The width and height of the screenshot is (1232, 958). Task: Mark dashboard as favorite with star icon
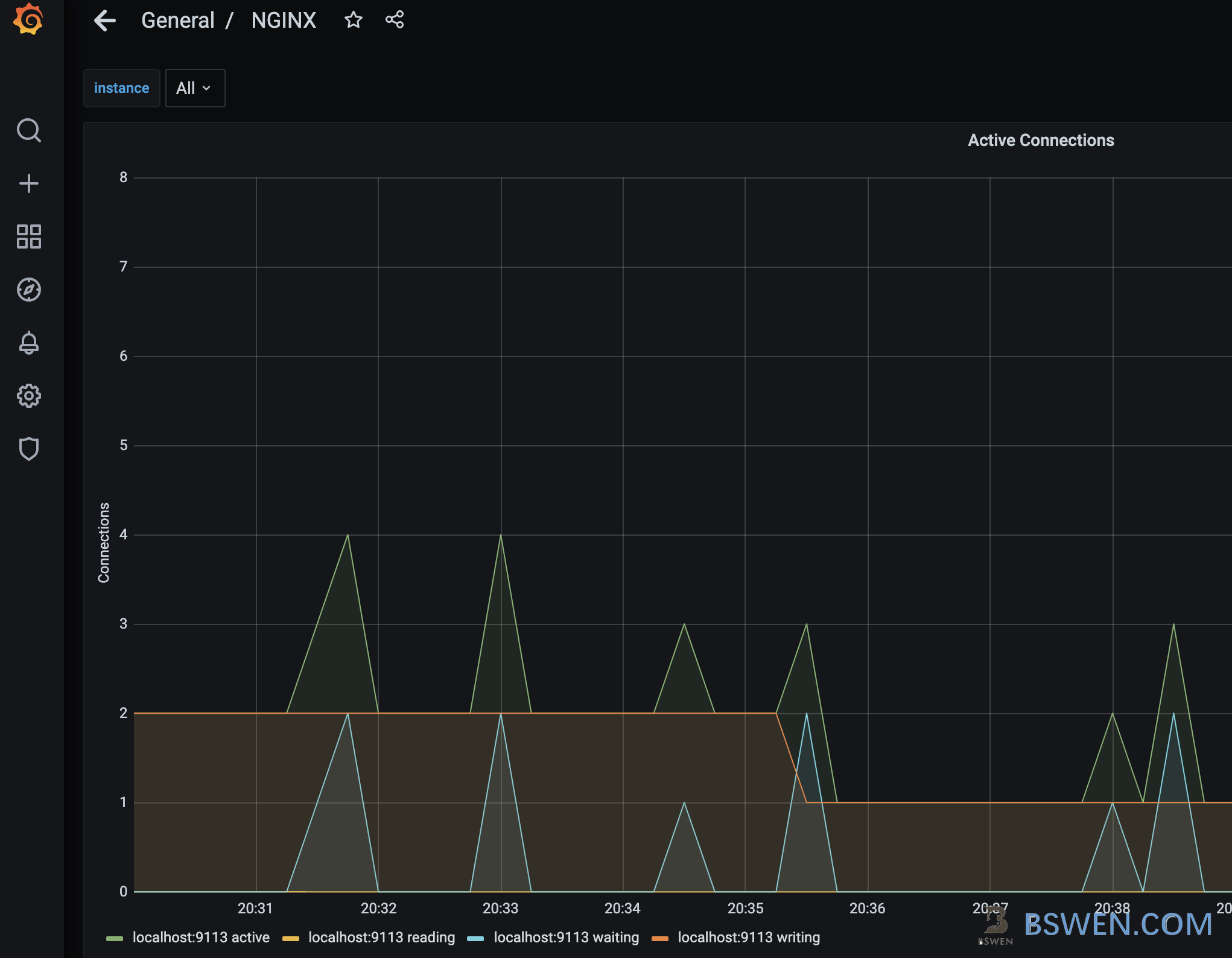click(354, 20)
